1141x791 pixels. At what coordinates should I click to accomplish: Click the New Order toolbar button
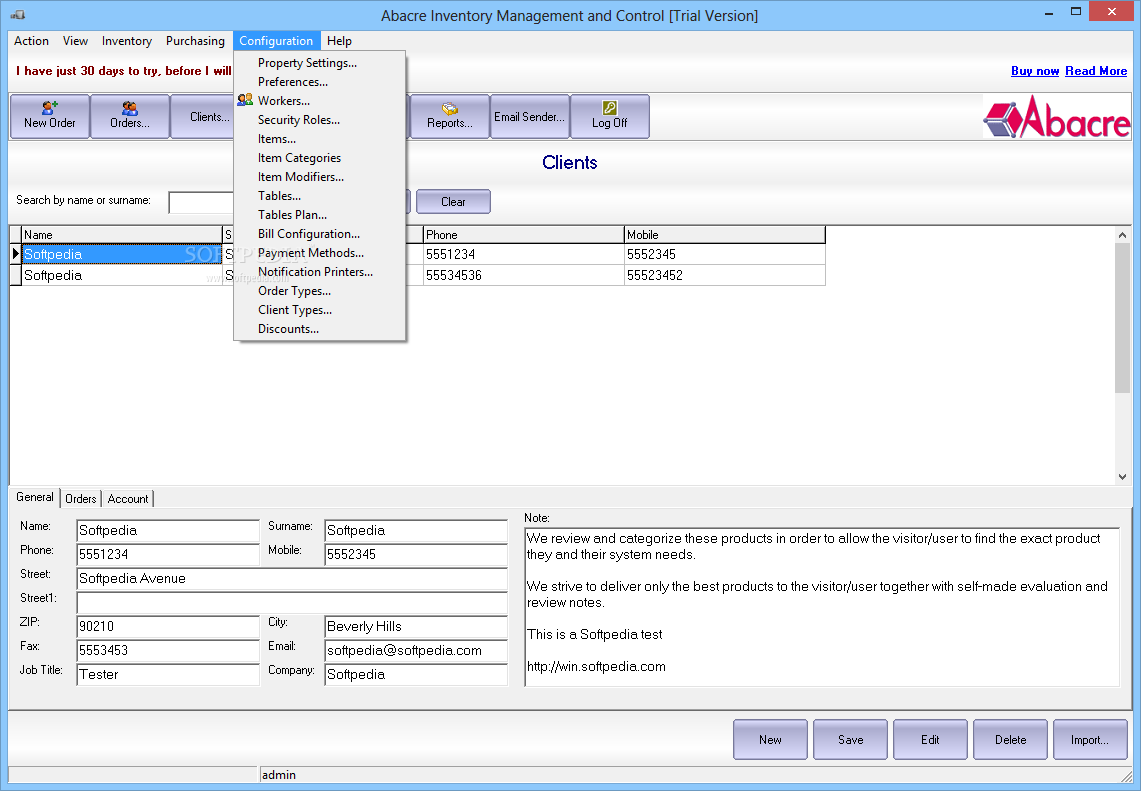[49, 116]
